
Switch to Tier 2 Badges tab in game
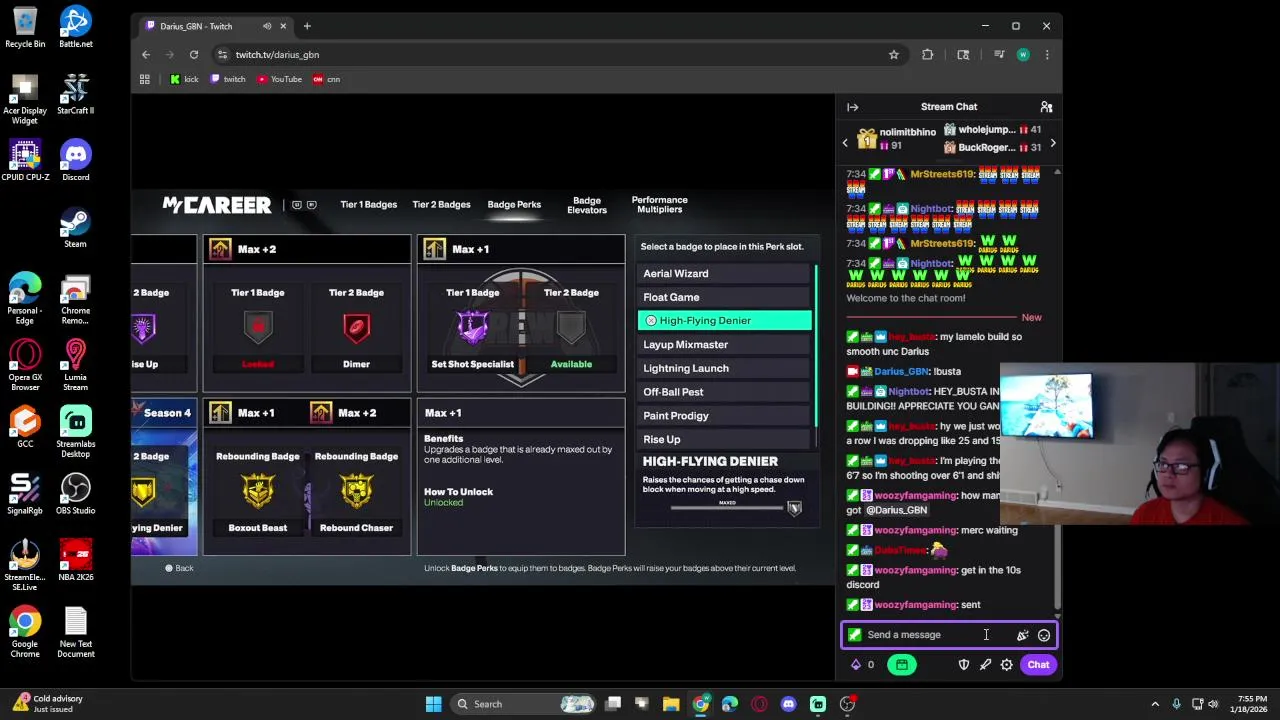pos(441,205)
